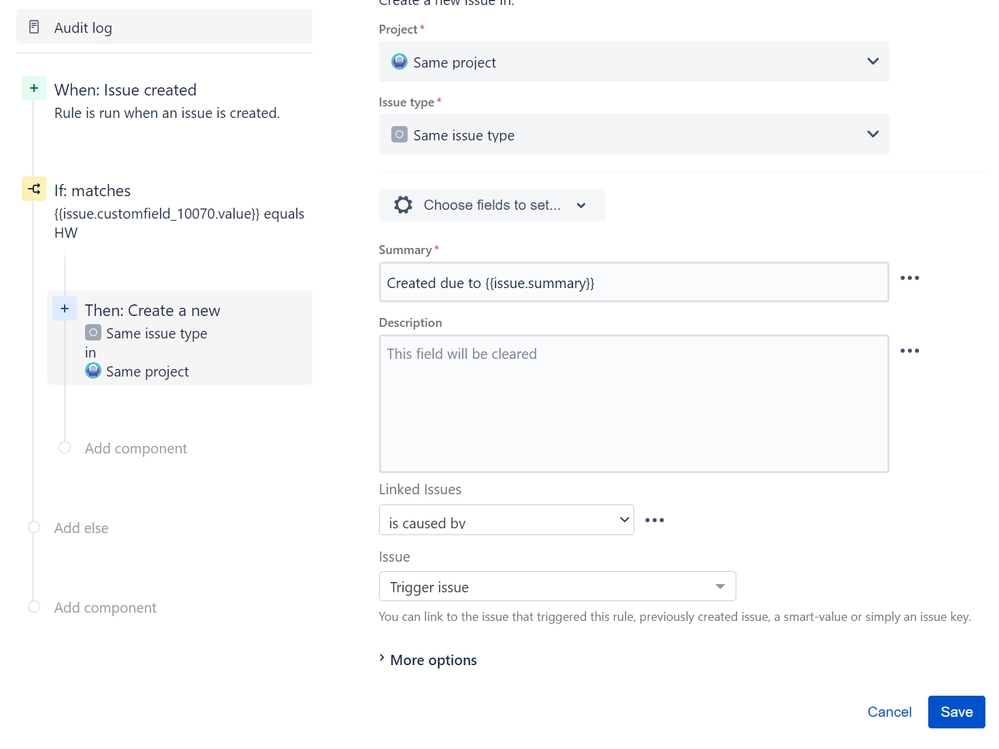Expand the Choose fields to set dropdown
Image resolution: width=999 pixels, height=749 pixels.
(x=492, y=205)
